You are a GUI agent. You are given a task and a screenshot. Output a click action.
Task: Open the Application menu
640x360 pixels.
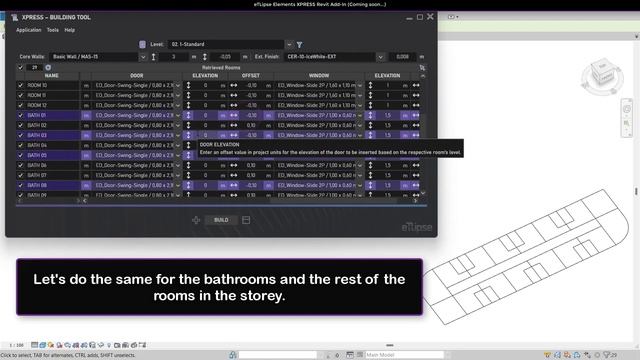(29, 30)
